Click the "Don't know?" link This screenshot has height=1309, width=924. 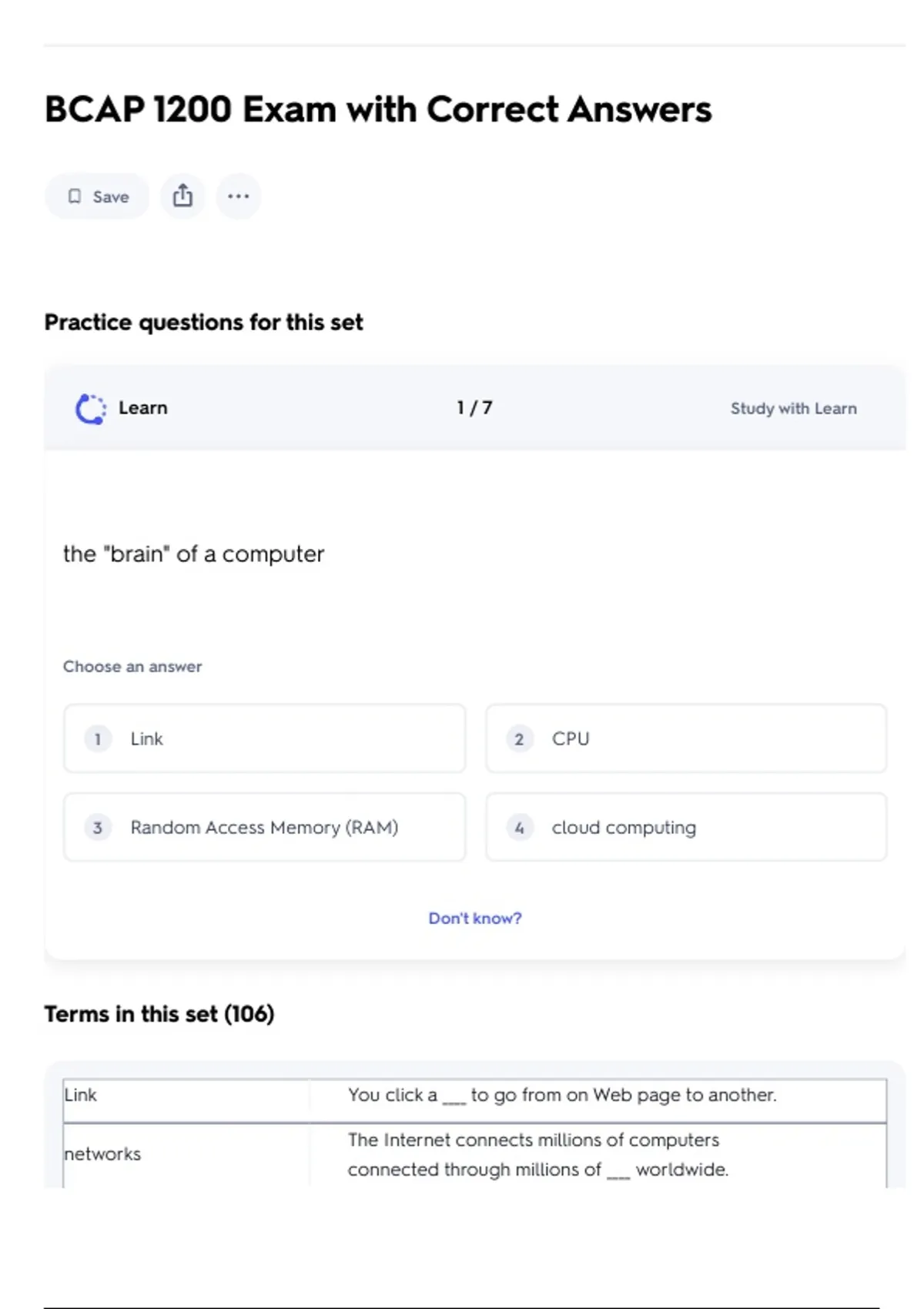tap(475, 918)
